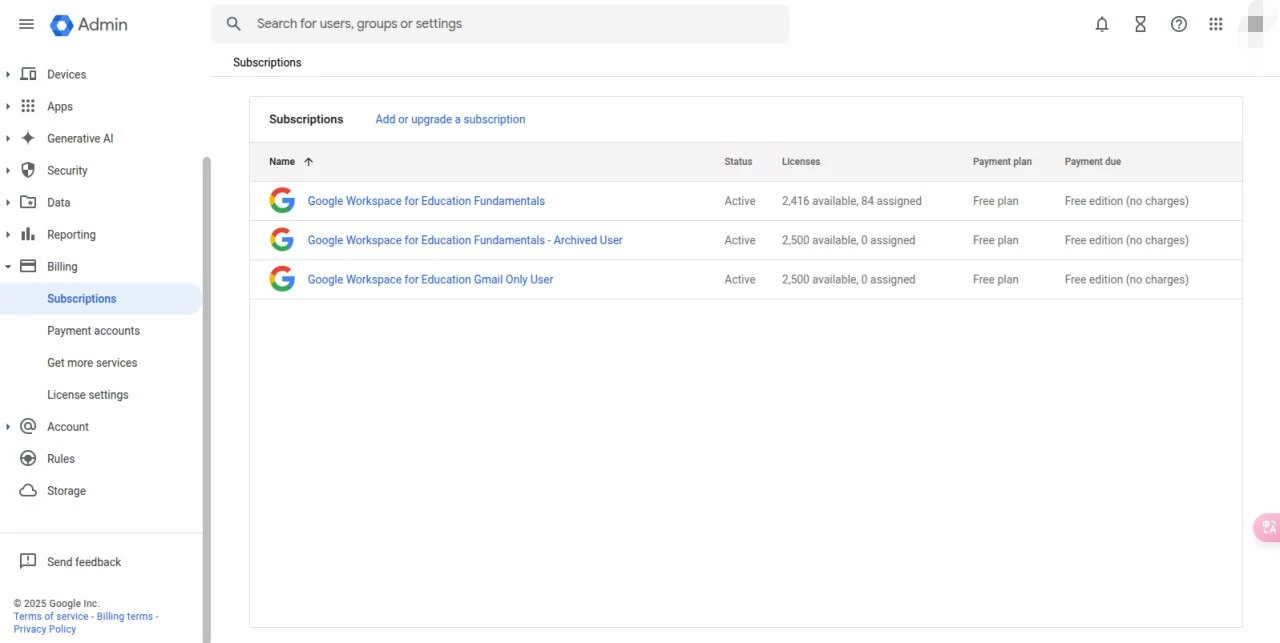1280x643 pixels.
Task: Expand the Account section arrow
Action: (8, 426)
